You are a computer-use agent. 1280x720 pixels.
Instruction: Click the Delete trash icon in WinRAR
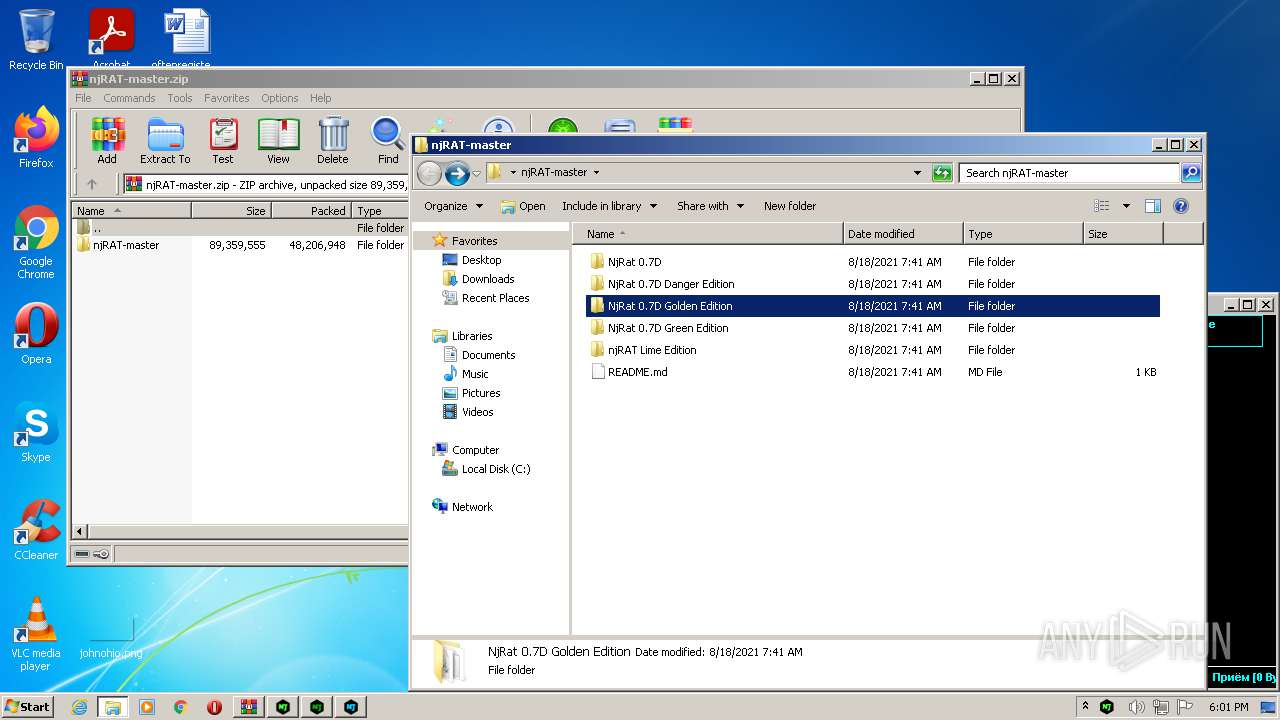[x=333, y=140]
